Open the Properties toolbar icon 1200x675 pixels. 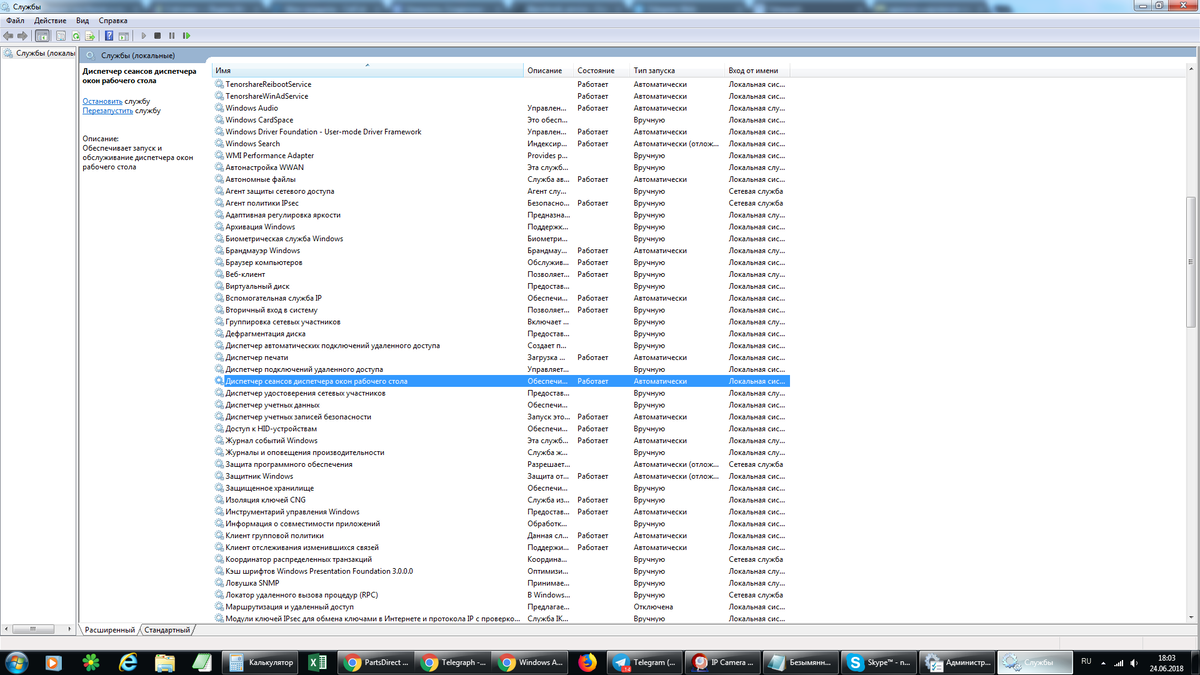[x=61, y=36]
